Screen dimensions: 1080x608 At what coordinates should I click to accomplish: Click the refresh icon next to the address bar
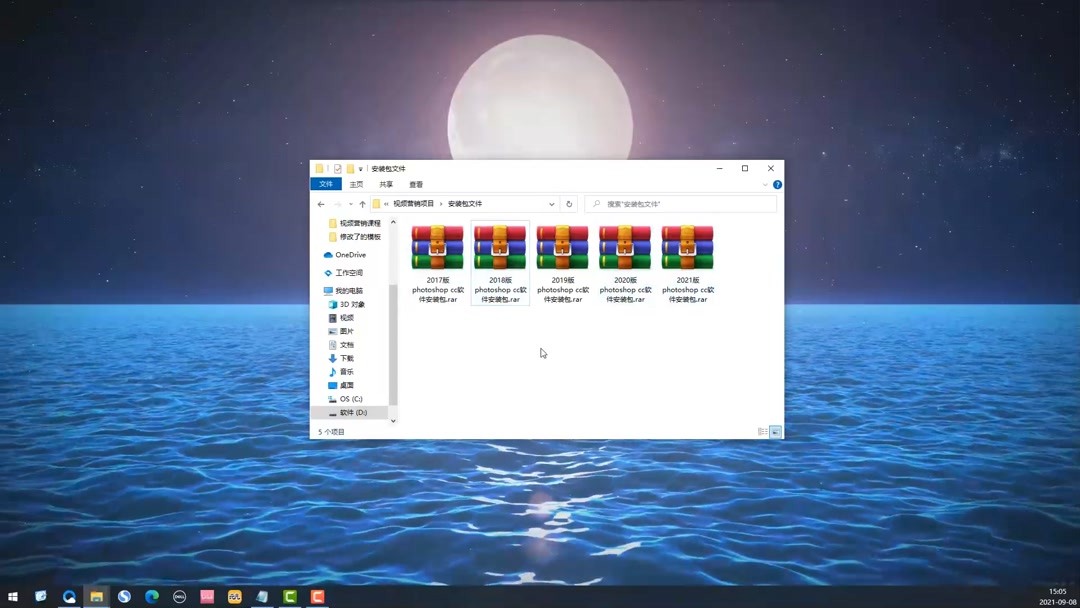point(568,204)
